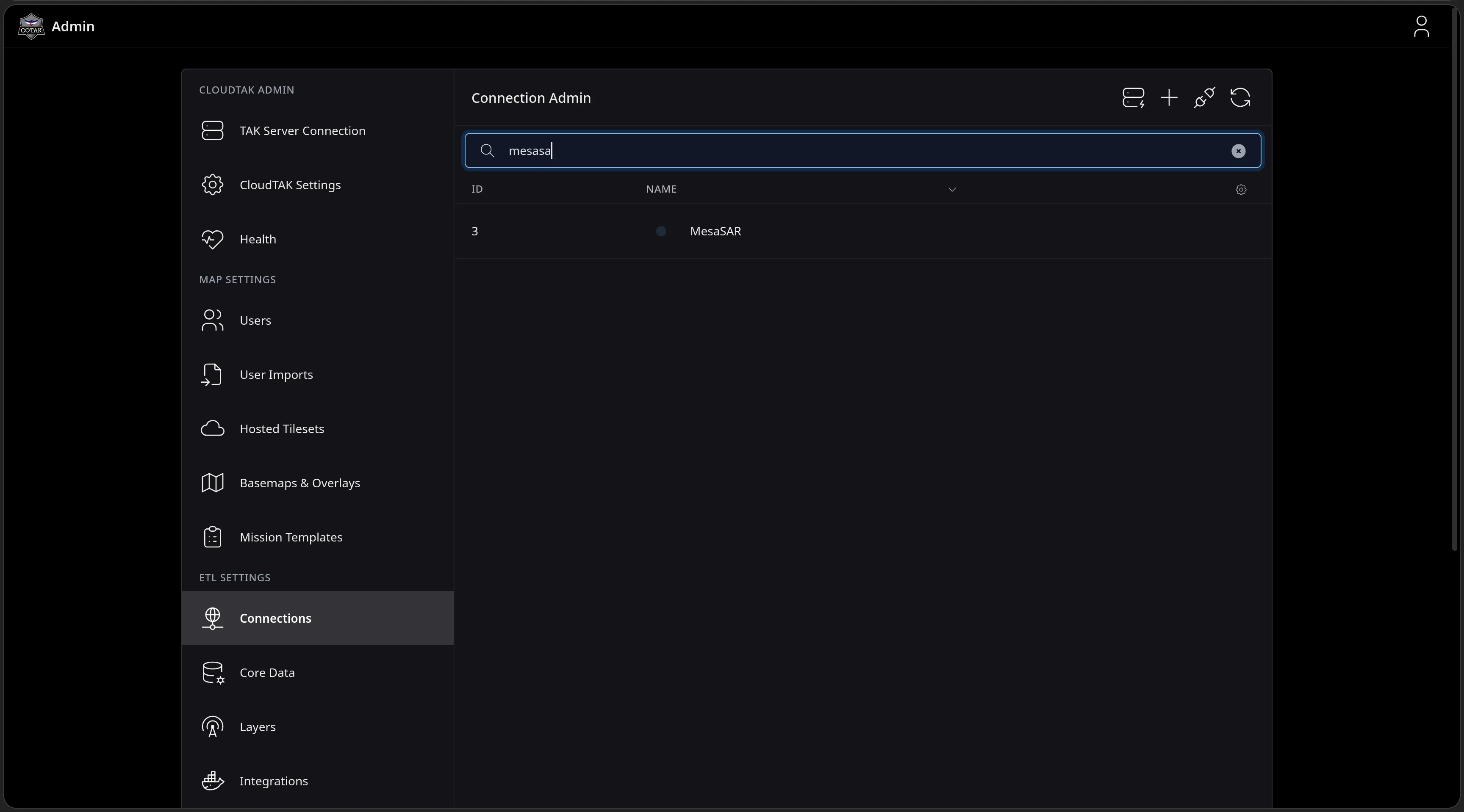Refresh the connection list
The width and height of the screenshot is (1464, 812).
click(1240, 98)
